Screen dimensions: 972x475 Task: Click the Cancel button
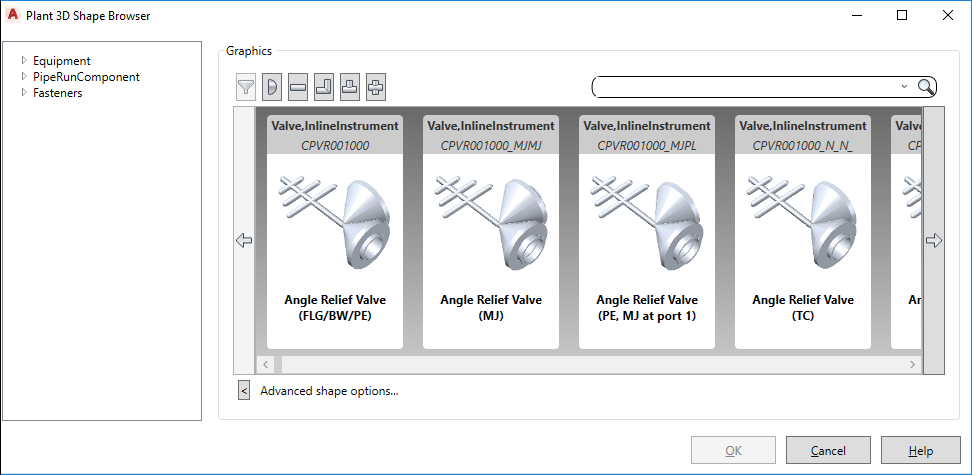pyautogui.click(x=828, y=451)
